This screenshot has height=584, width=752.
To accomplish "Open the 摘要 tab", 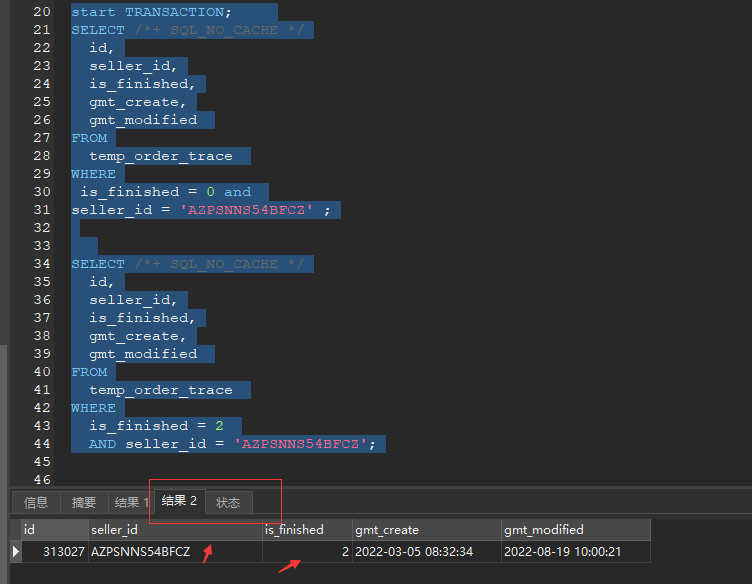I will coord(84,503).
